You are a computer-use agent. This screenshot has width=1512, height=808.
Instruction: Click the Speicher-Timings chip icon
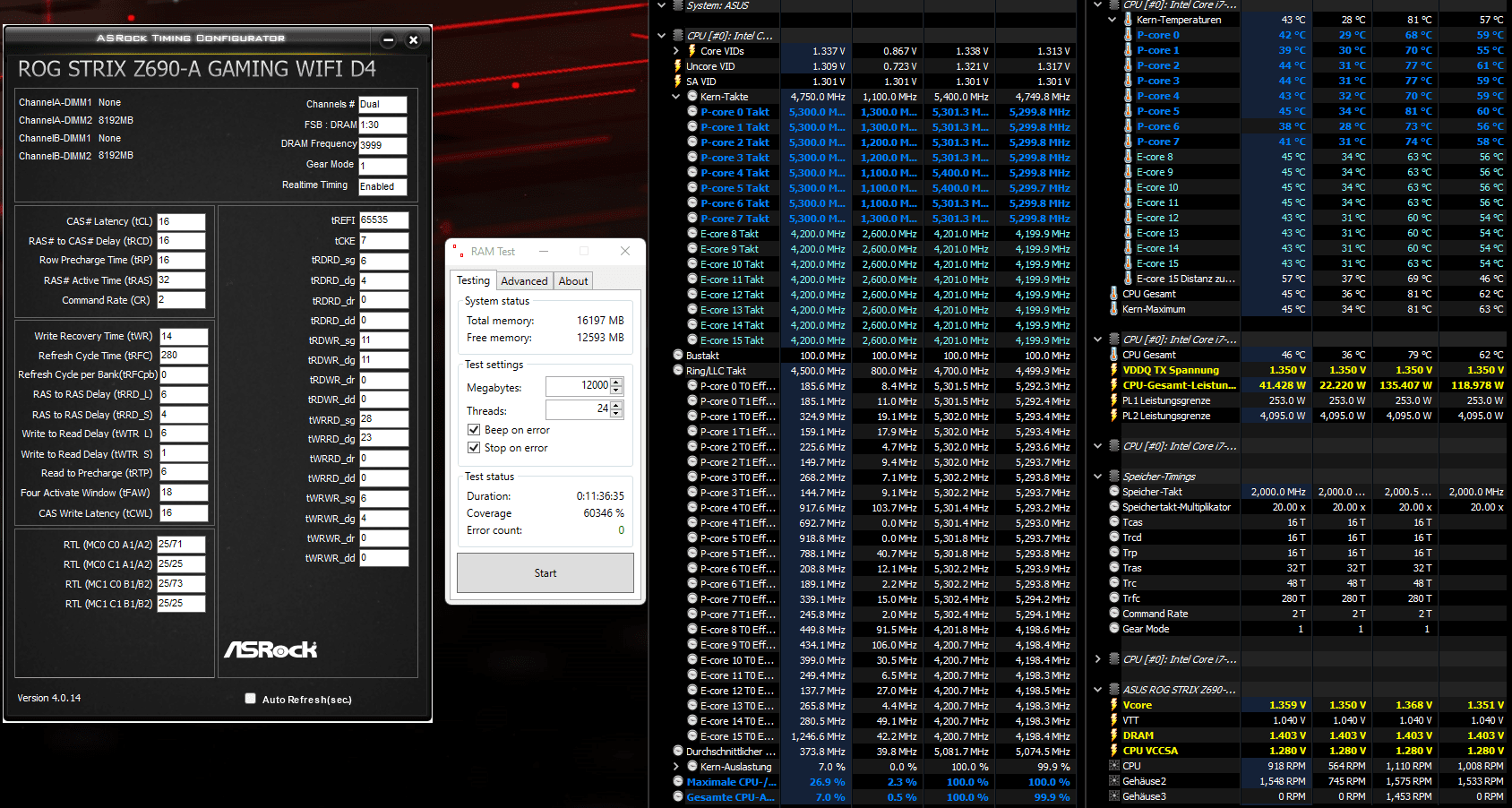pos(1114,477)
